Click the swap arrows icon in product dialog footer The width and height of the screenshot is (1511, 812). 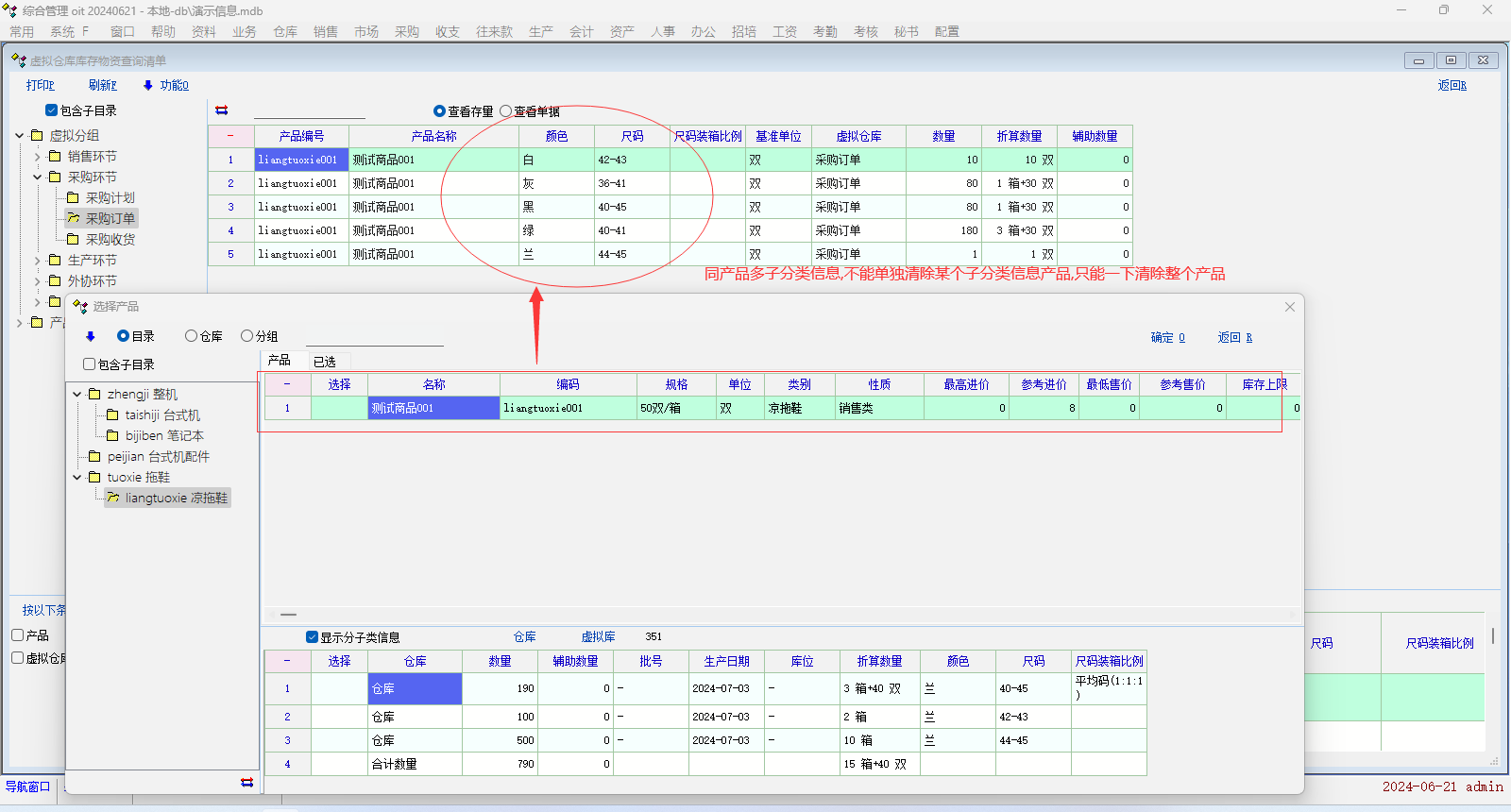click(x=246, y=782)
